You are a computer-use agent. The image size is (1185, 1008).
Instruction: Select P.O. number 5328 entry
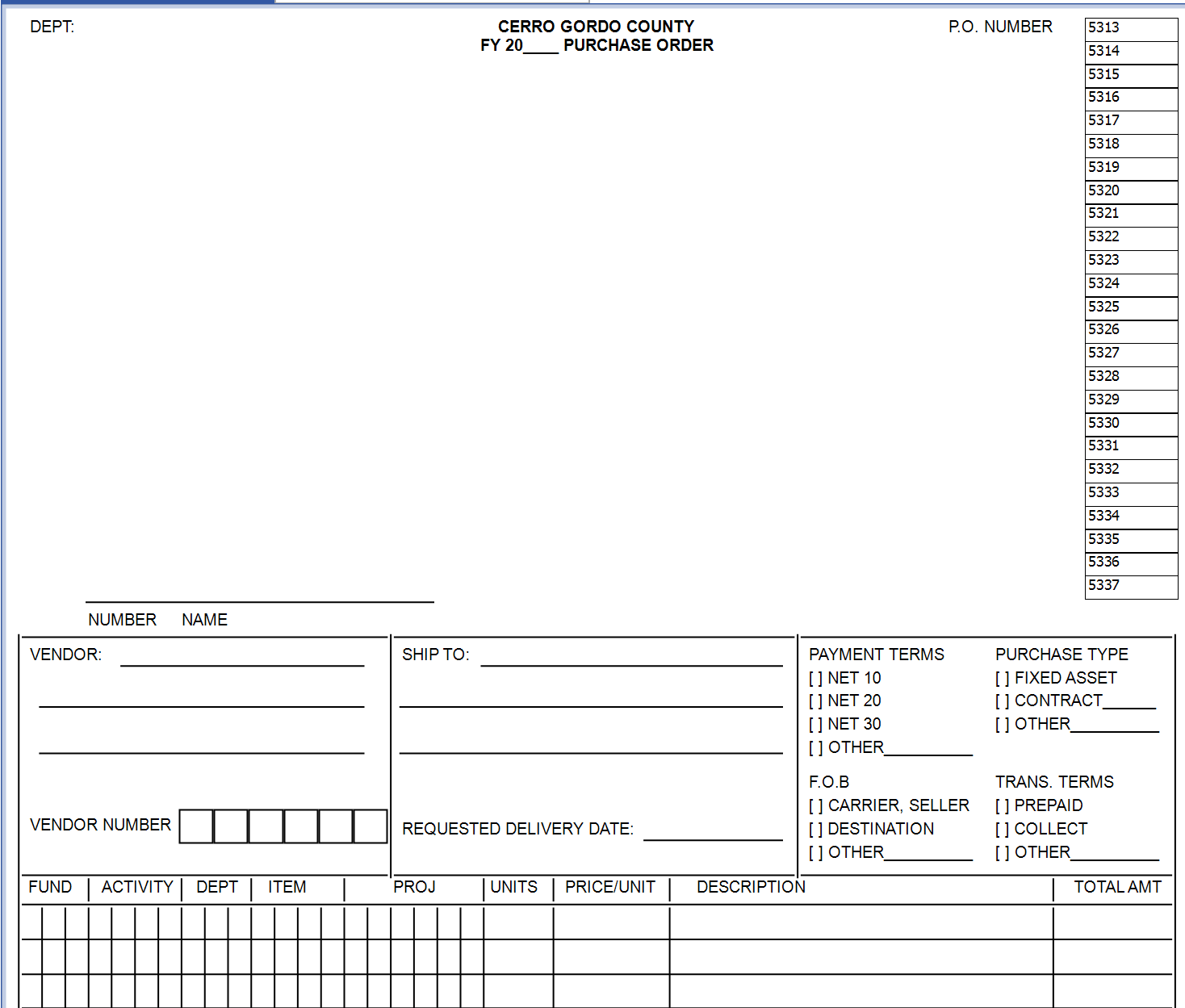click(x=1130, y=377)
